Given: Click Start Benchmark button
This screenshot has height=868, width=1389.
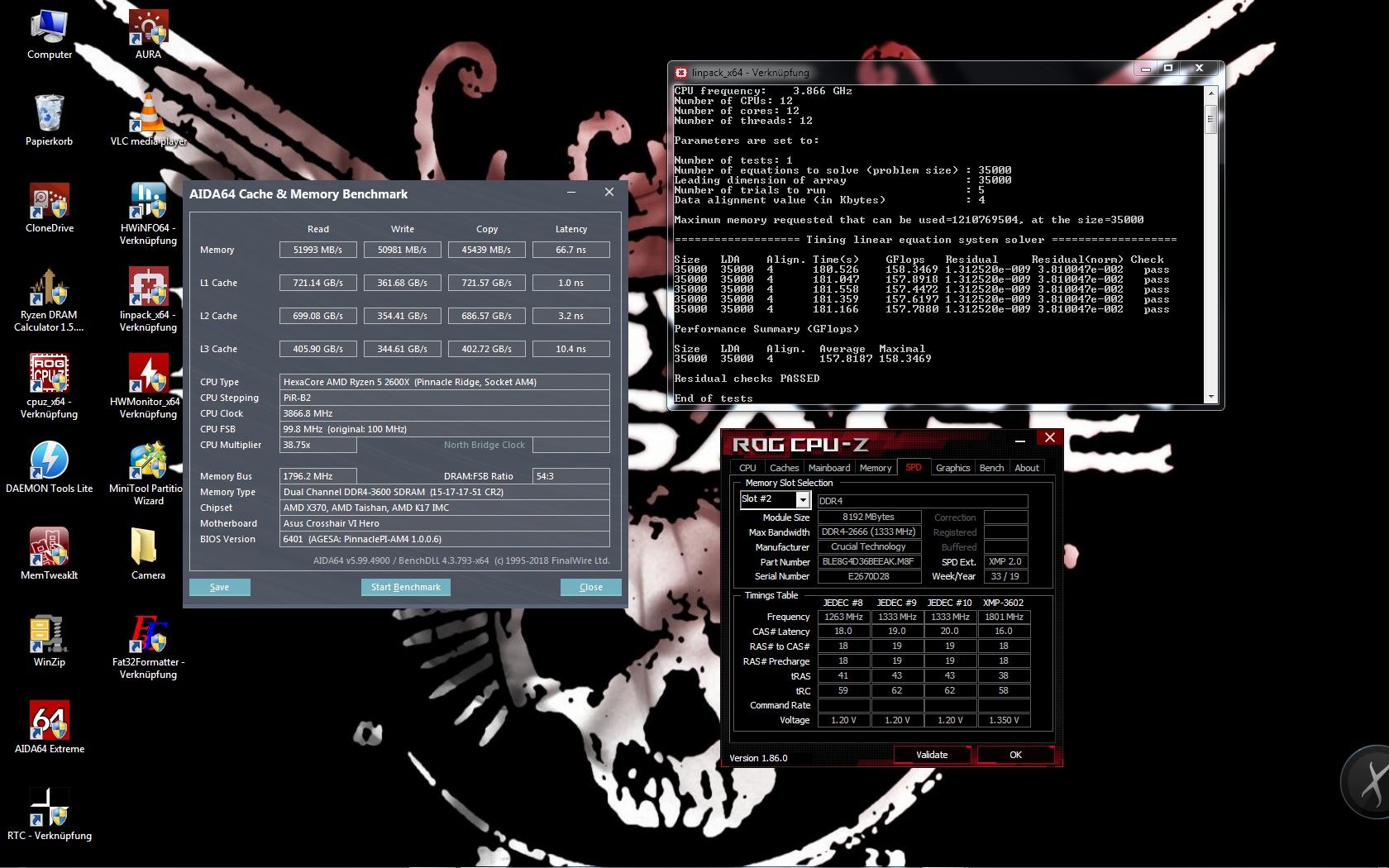Looking at the screenshot, I should pos(405,587).
